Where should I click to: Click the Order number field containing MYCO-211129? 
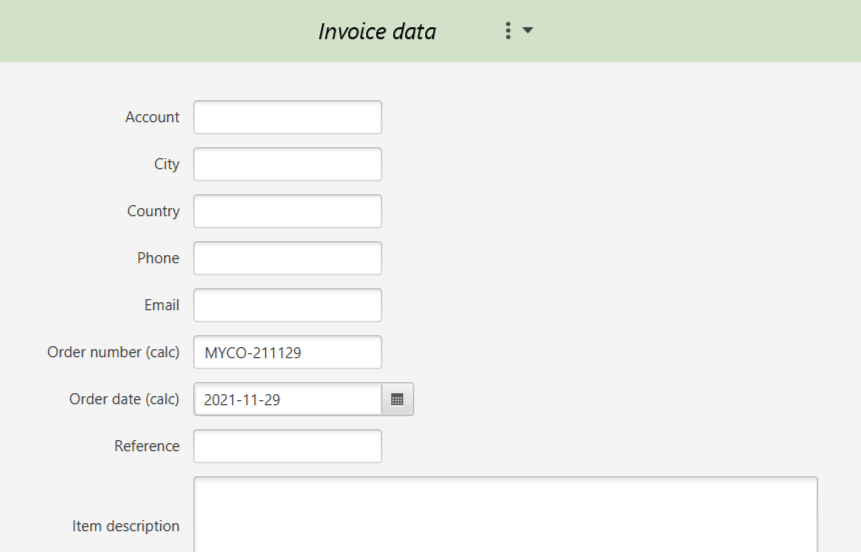pos(287,352)
